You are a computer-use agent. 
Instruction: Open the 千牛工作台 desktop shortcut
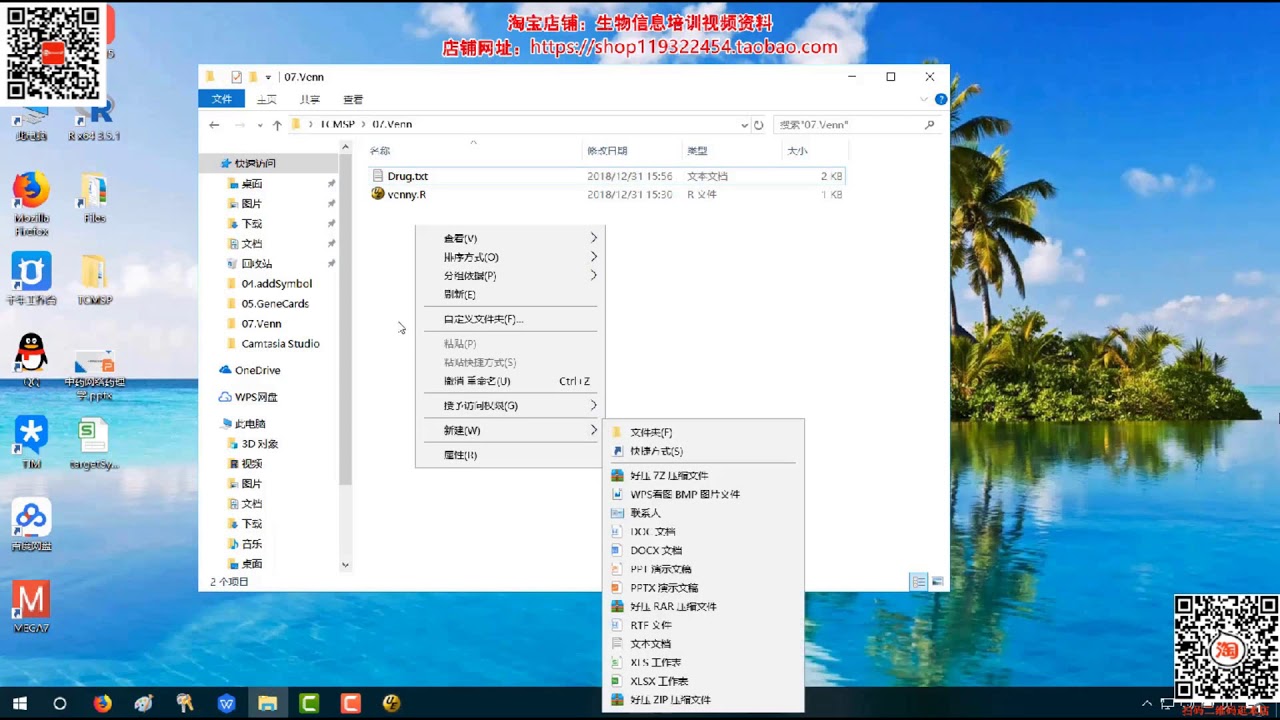point(31,278)
